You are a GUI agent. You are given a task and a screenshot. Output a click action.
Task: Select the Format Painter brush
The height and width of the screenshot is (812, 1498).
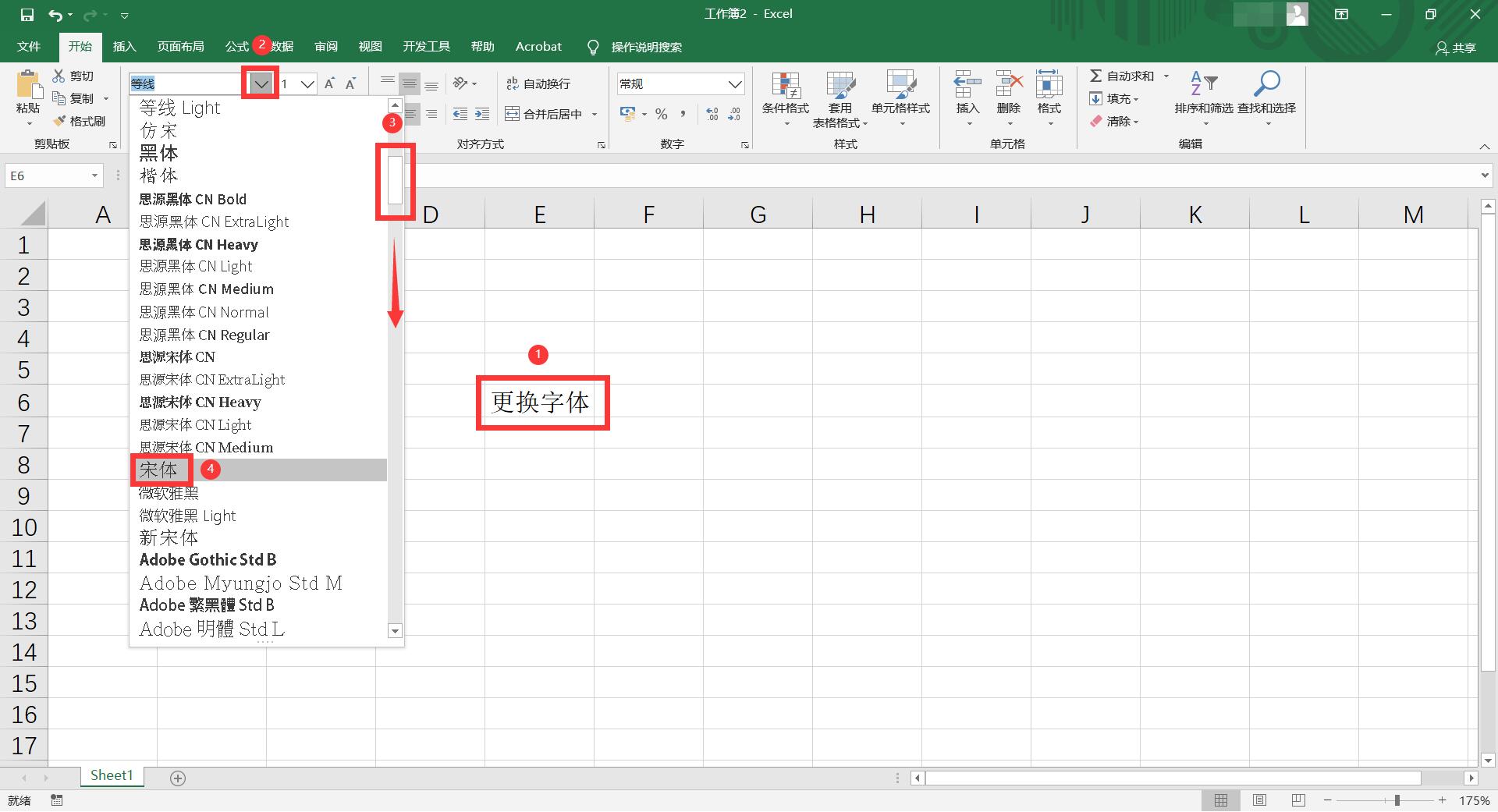coord(79,121)
